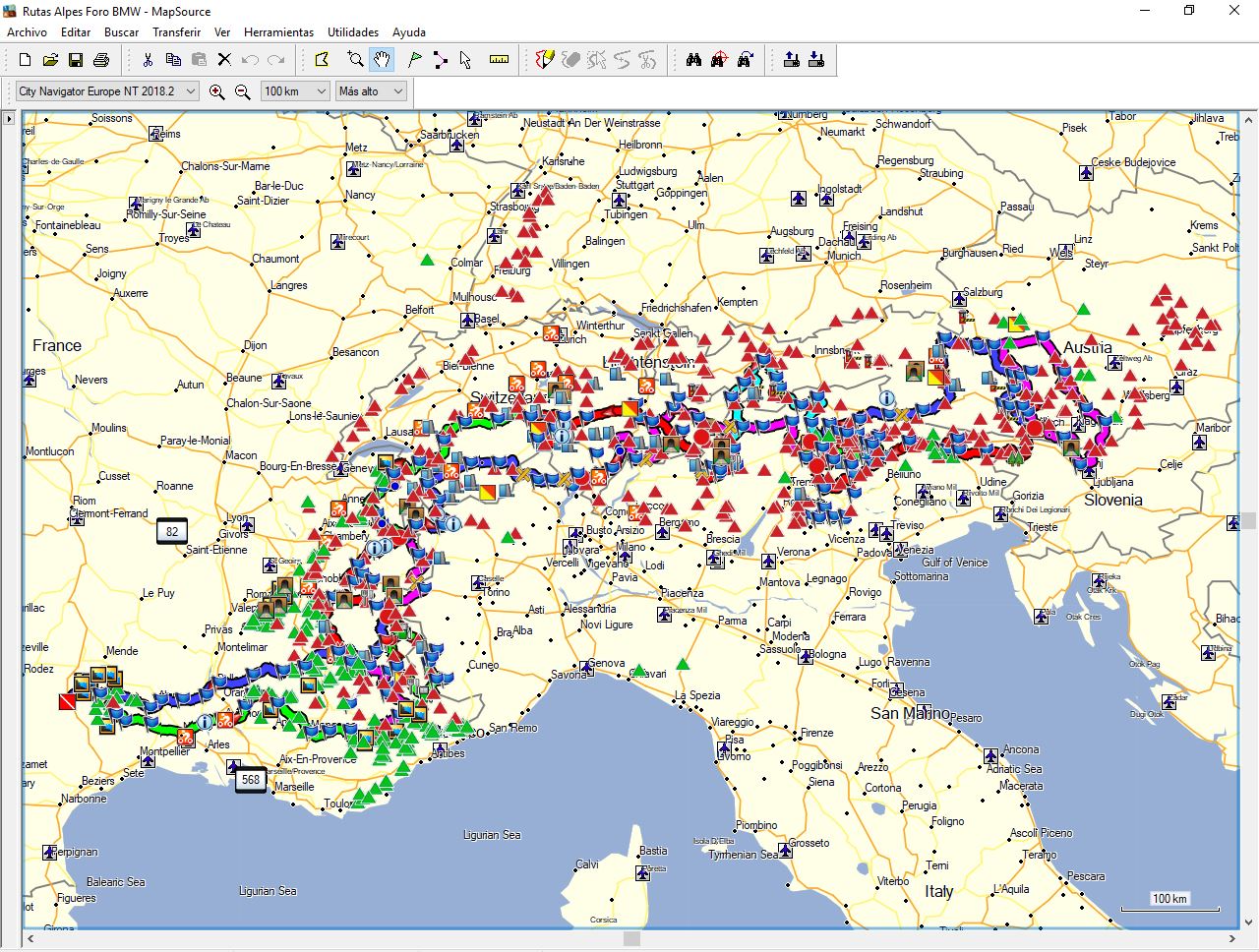Open the Herramientas menu
The width and height of the screenshot is (1259, 952).
point(278,32)
